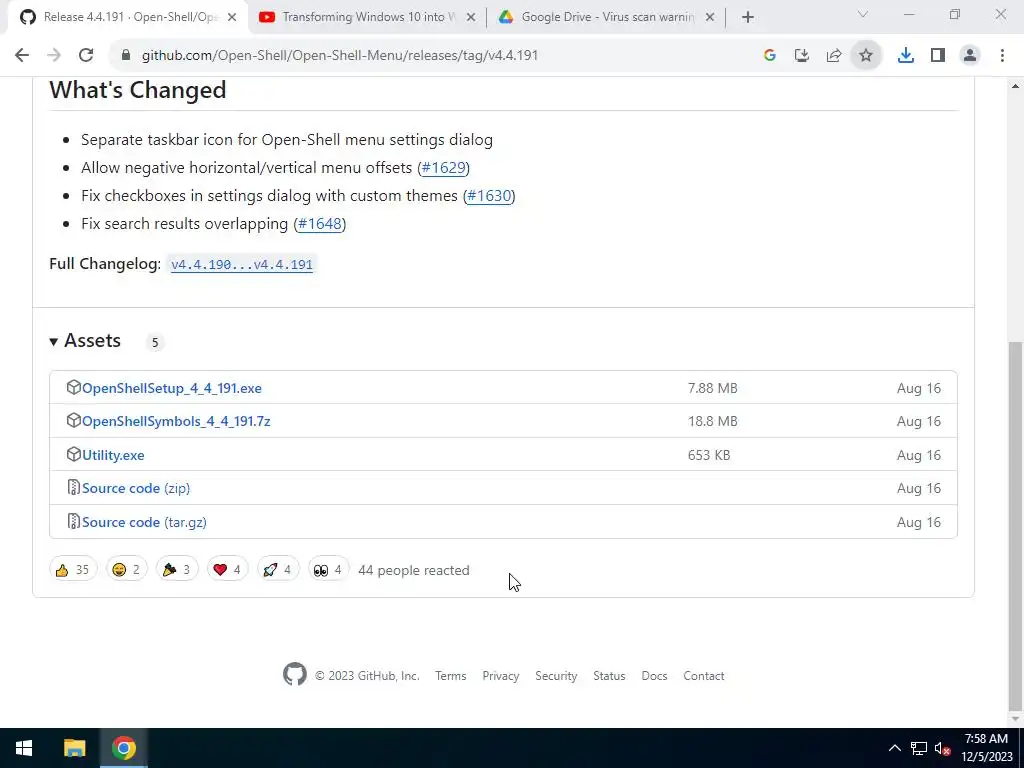Screen dimensions: 1024x768
Task: Close the Google Drive virus scan tab
Action: pyautogui.click(x=710, y=18)
